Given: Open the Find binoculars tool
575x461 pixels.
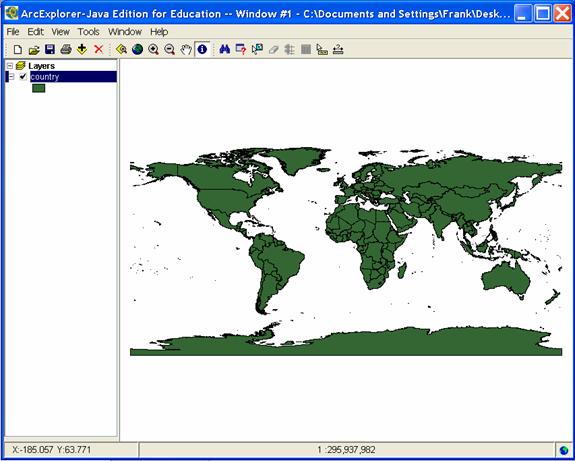Looking at the screenshot, I should [224, 49].
